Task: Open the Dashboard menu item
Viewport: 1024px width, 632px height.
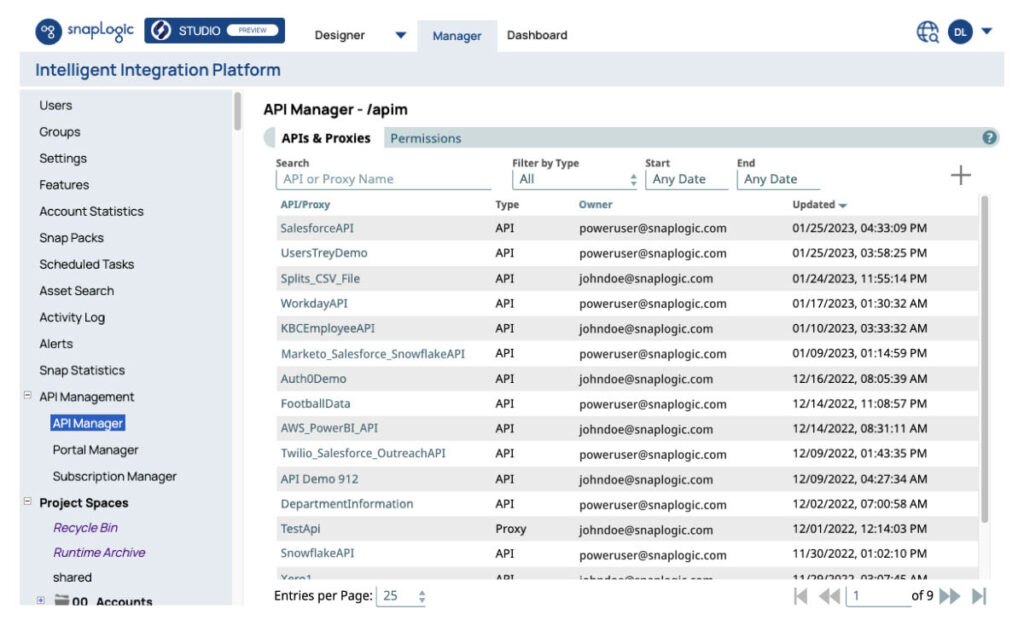Action: click(537, 34)
